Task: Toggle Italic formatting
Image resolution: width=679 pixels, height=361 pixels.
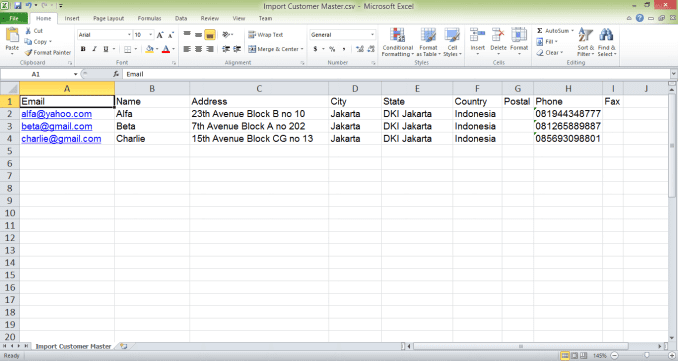Action: pyautogui.click(x=94, y=49)
